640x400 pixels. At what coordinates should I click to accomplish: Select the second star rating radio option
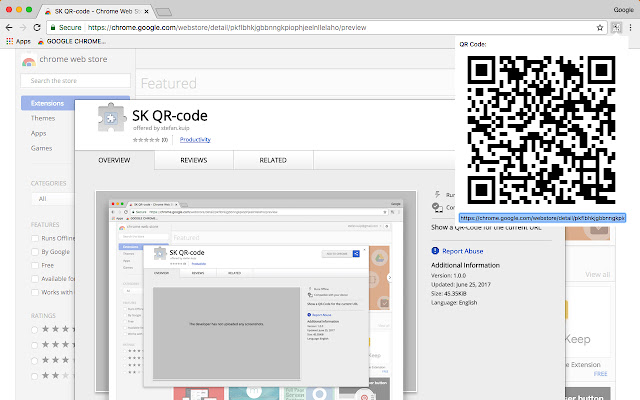(x=35, y=345)
